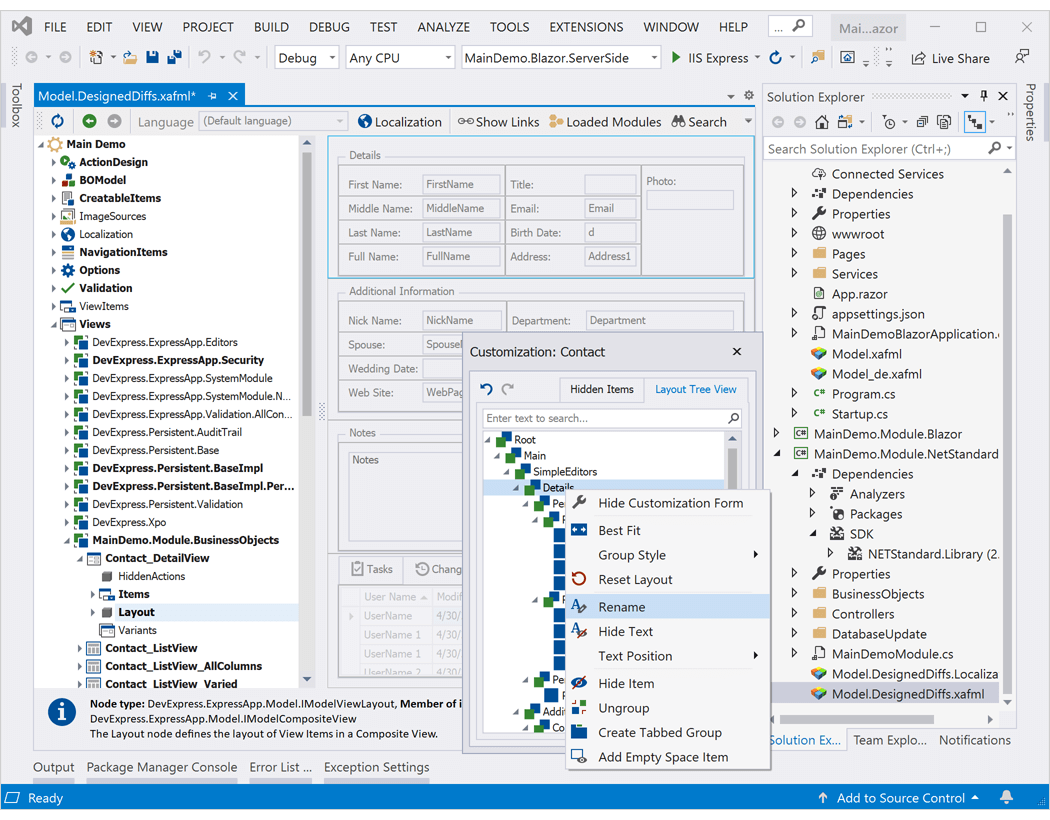This screenshot has width=1050, height=820.
Task: Unpin the Model.DesignedDiffs.xafml tab
Action: [212, 97]
